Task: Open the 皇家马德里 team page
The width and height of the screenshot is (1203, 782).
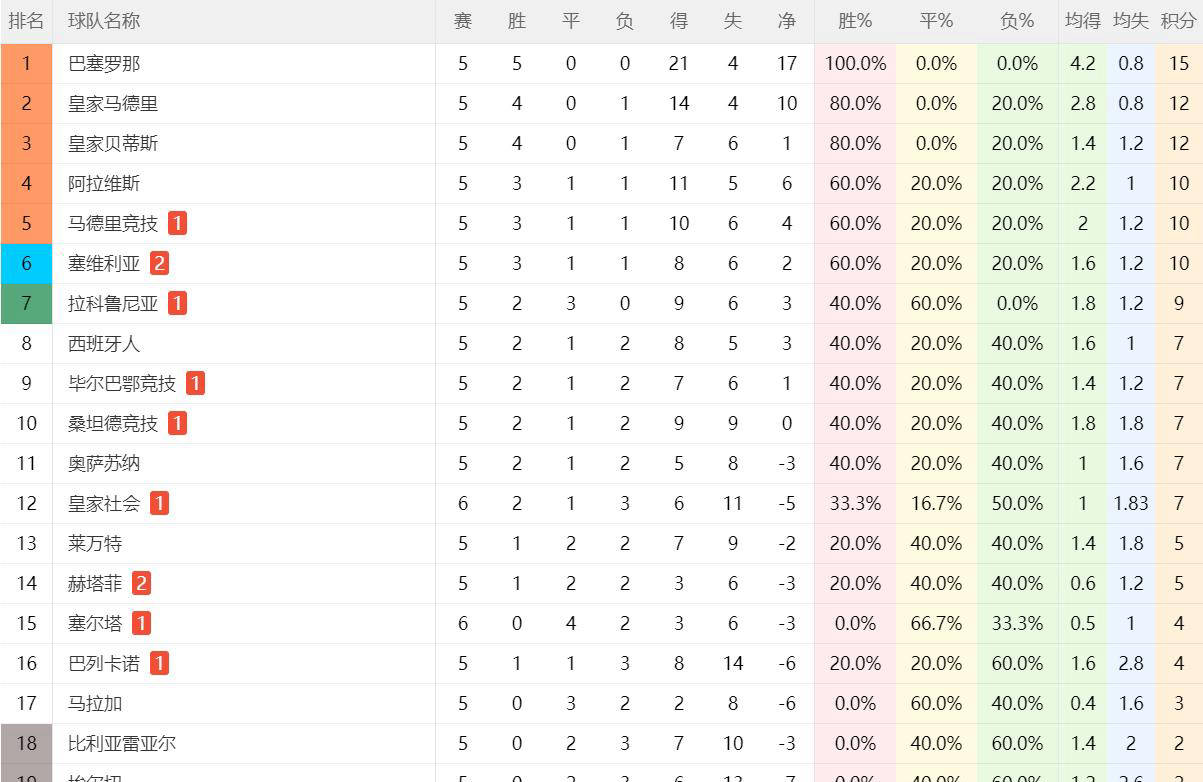Action: (113, 103)
